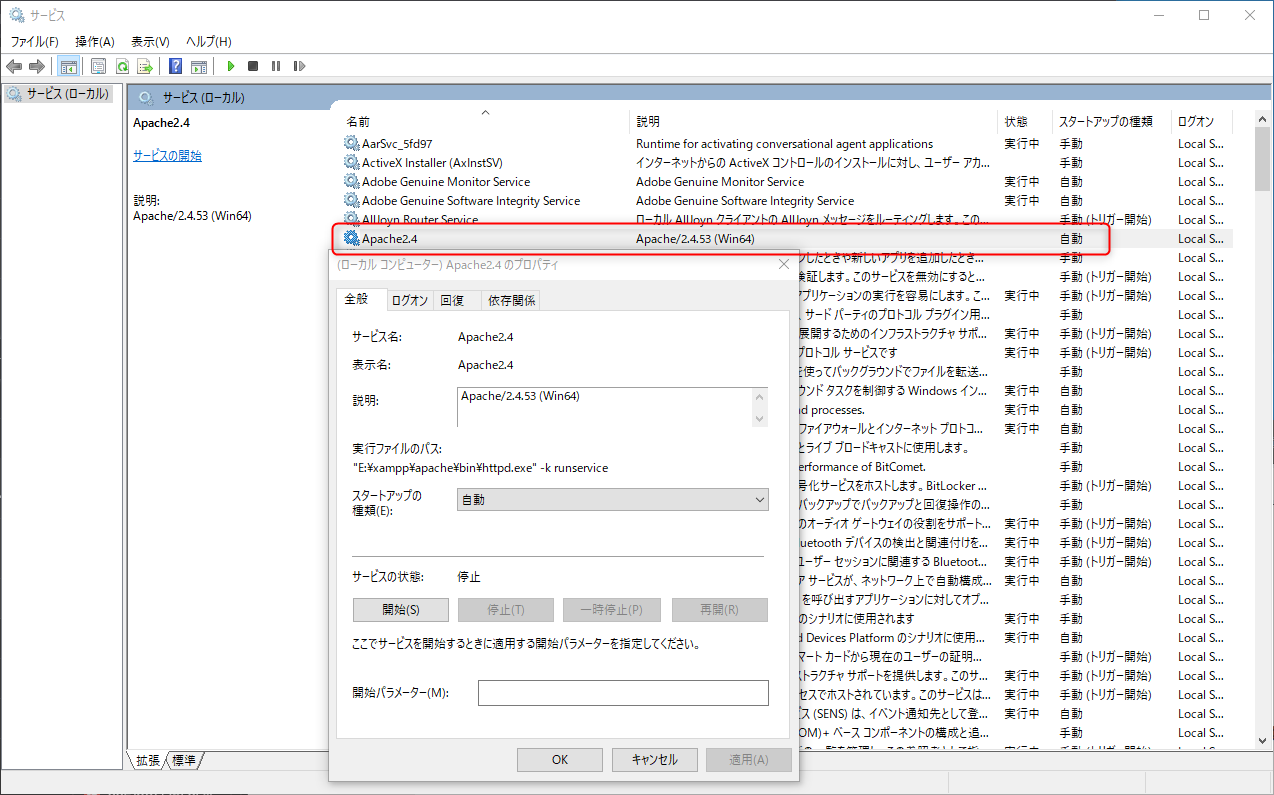Image resolution: width=1274 pixels, height=795 pixels.
Task: Click the 自動 startup type in Apache2.4 row
Action: (x=1071, y=239)
